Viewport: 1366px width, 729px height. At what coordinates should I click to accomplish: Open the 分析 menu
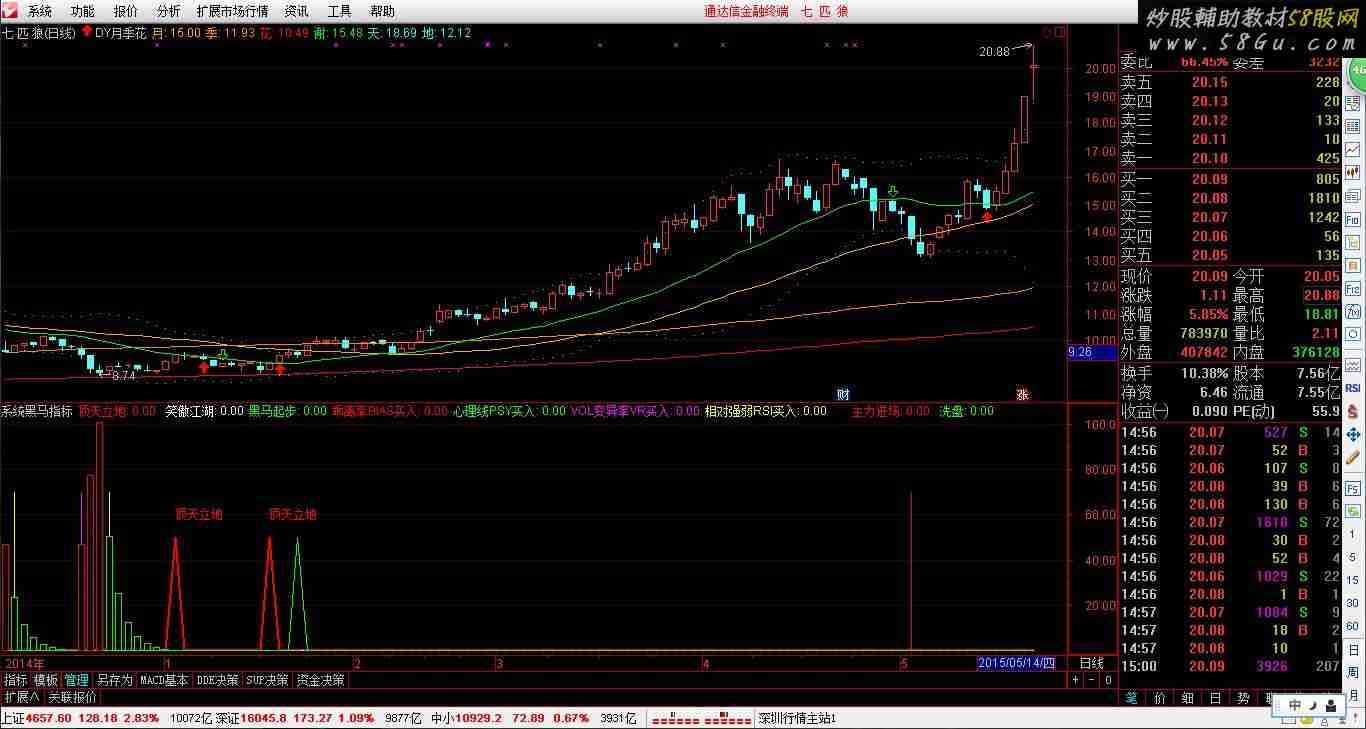[168, 12]
